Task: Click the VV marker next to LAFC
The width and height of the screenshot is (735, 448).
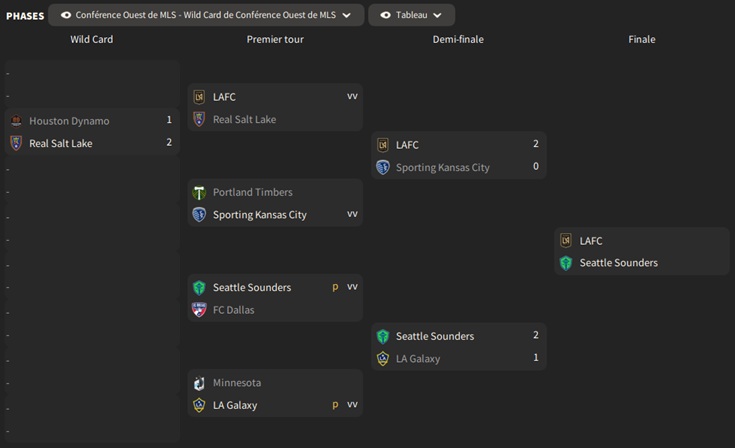Action: [352, 97]
